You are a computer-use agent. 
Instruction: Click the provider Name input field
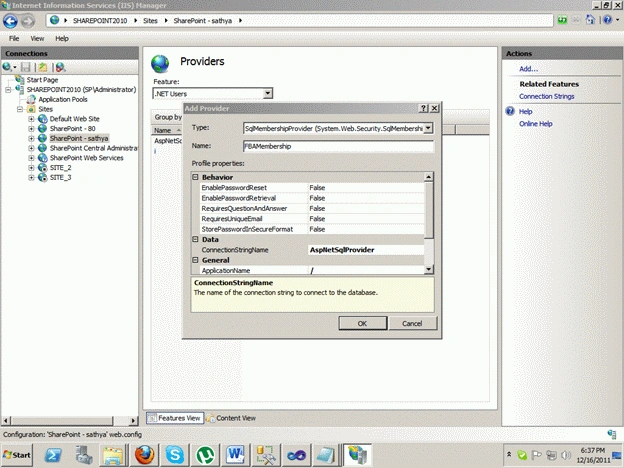(338, 146)
